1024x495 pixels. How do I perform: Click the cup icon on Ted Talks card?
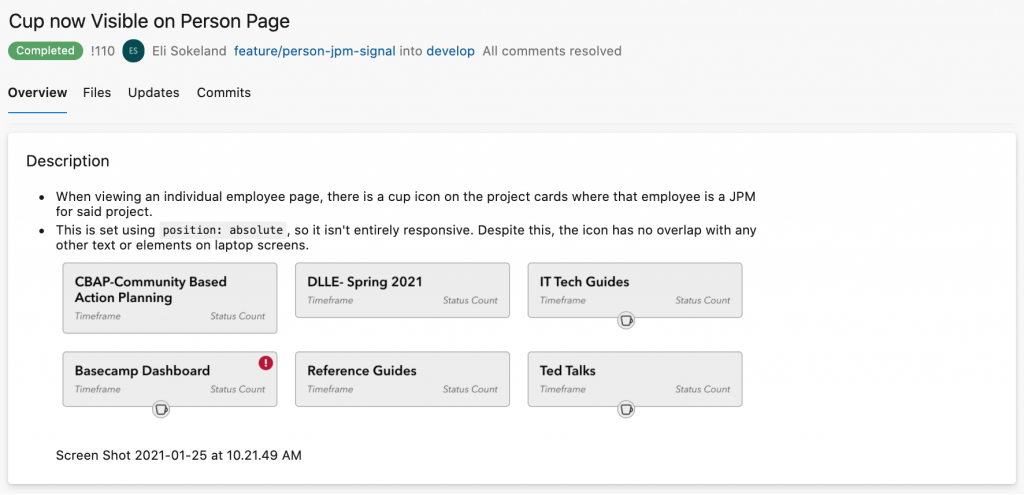pos(626,408)
